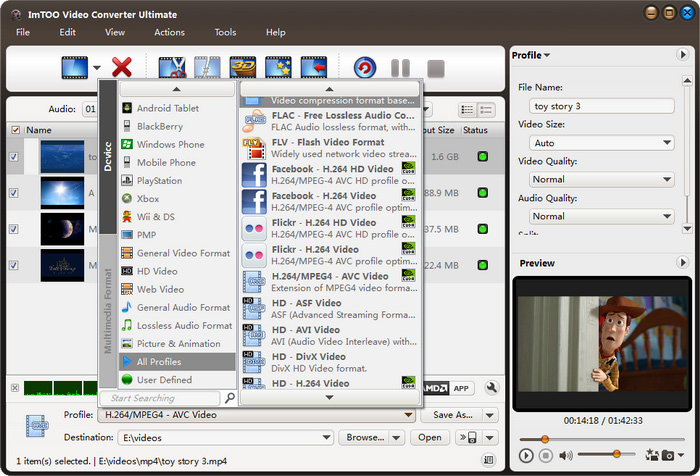The image size is (700, 476).
Task: Click the Open destination button
Action: [x=429, y=438]
